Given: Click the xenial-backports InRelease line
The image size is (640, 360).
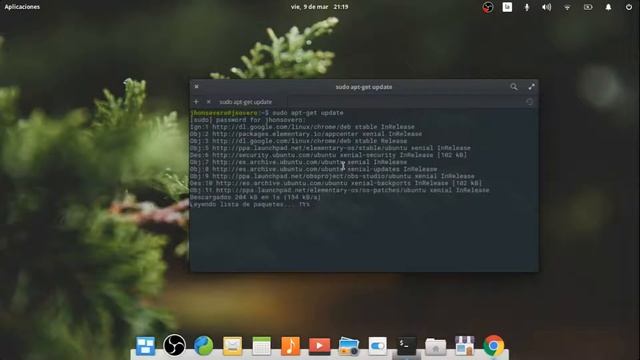Looking at the screenshot, I should (x=336, y=183).
